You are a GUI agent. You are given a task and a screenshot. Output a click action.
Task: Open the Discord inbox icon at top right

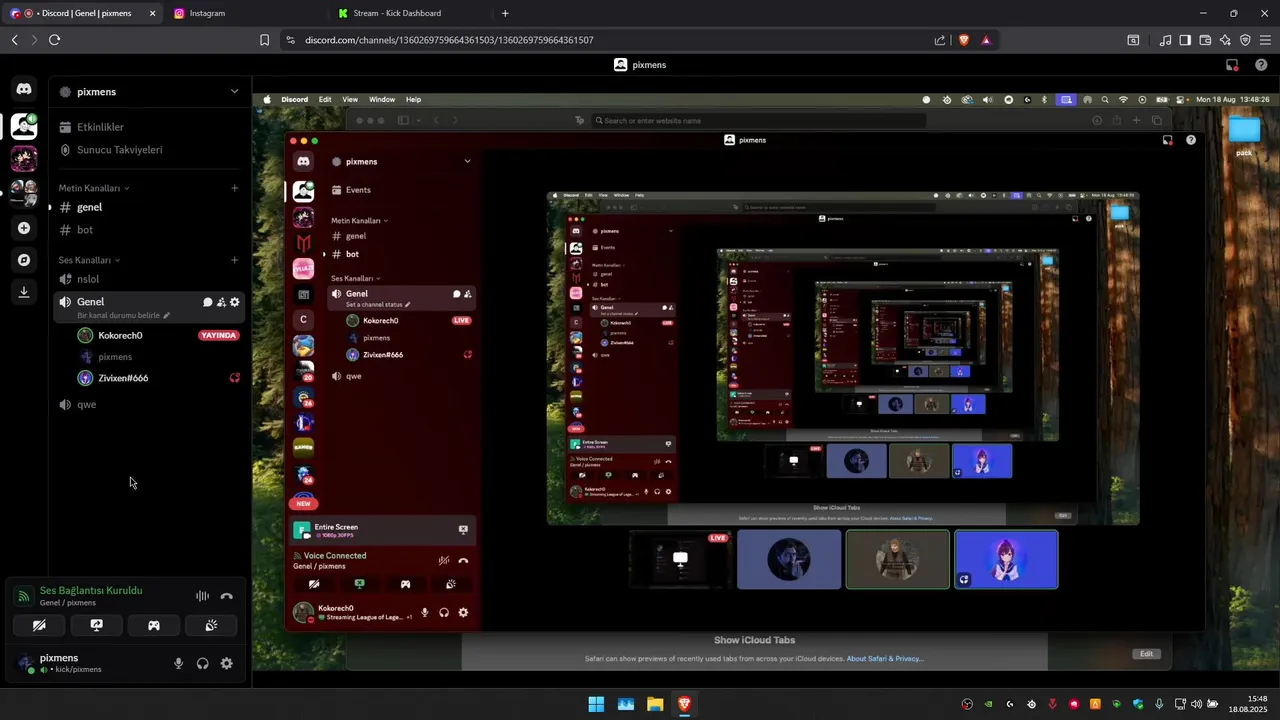point(1232,65)
